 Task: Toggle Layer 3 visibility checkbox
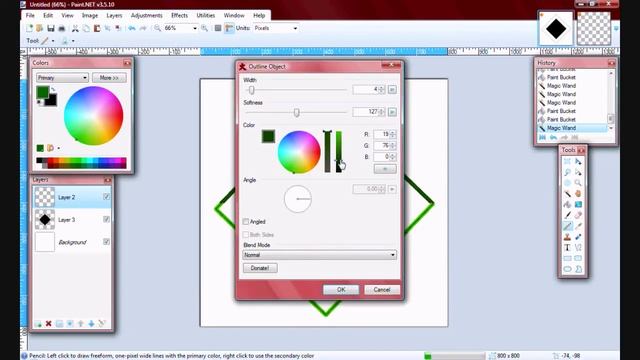tap(107, 219)
